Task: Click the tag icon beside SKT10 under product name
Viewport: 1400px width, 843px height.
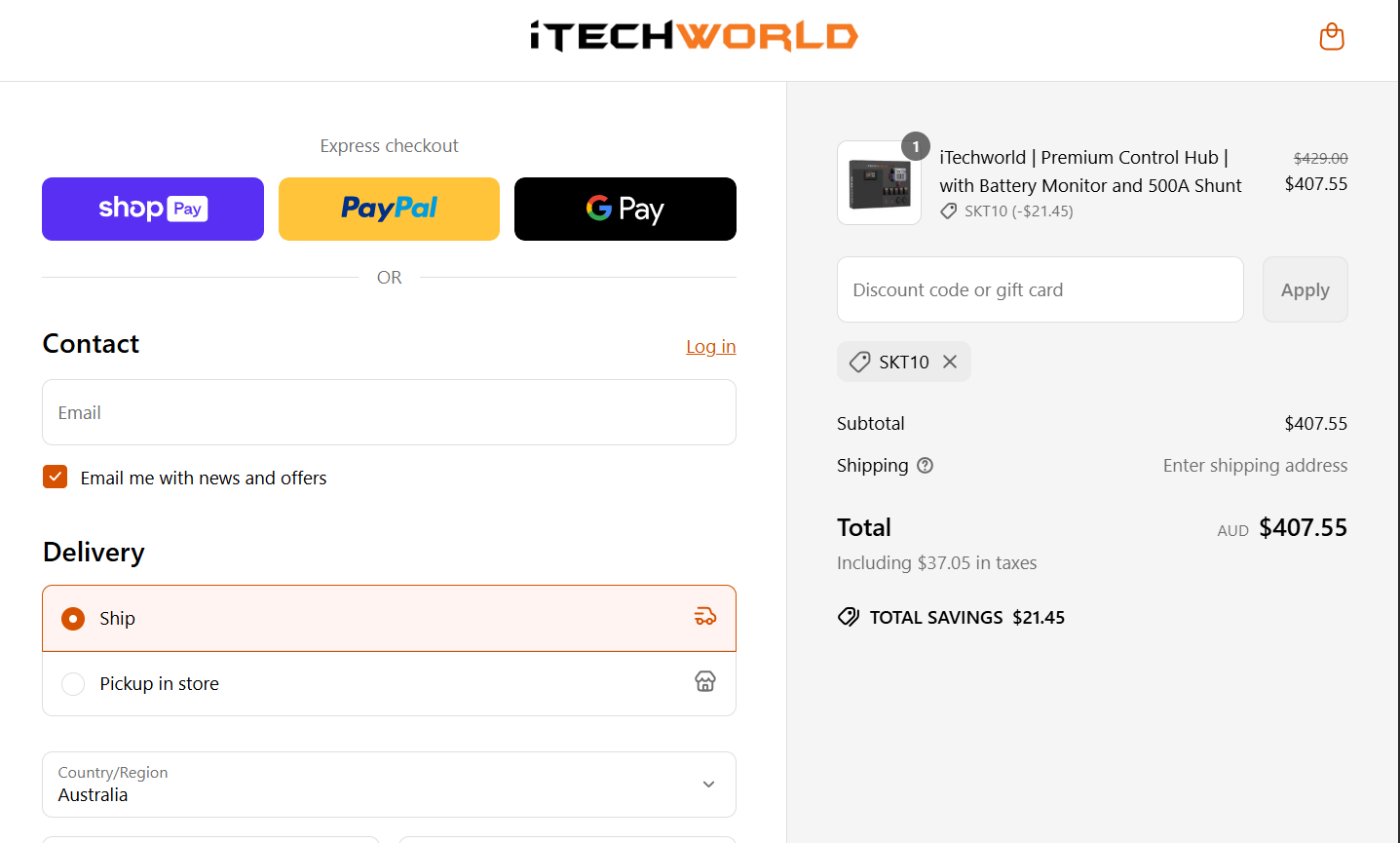Action: click(948, 211)
